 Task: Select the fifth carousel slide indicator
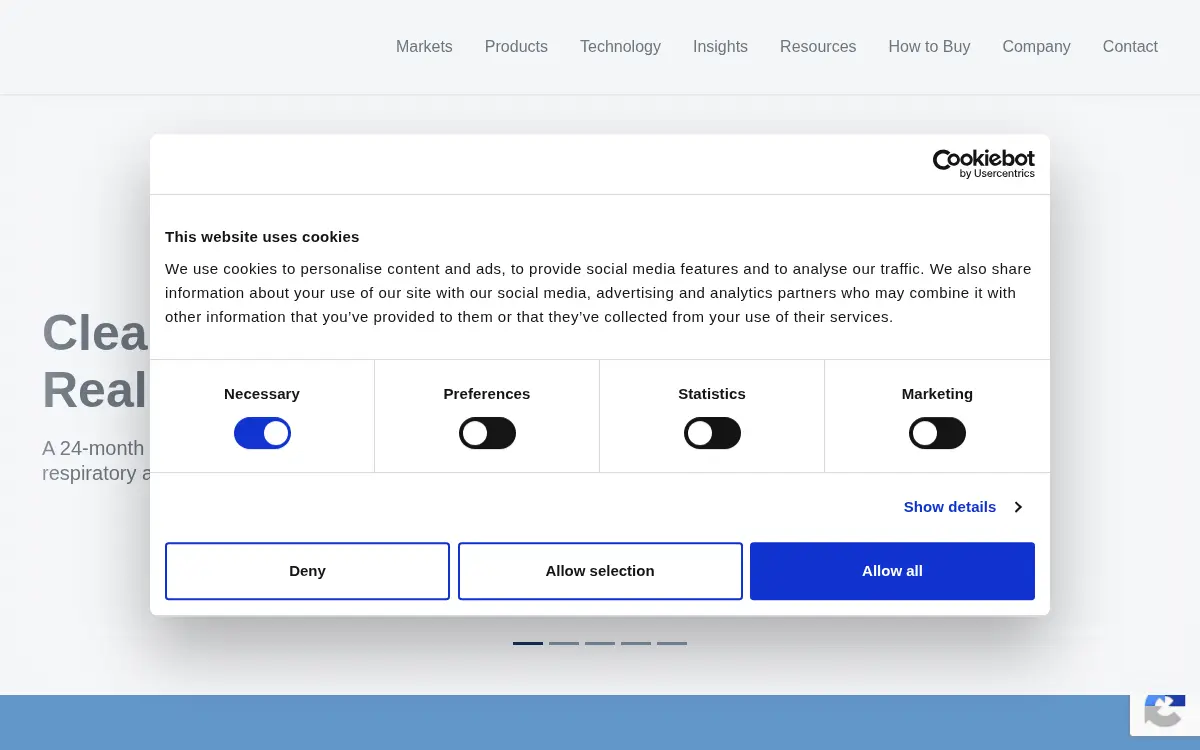pyautogui.click(x=672, y=643)
